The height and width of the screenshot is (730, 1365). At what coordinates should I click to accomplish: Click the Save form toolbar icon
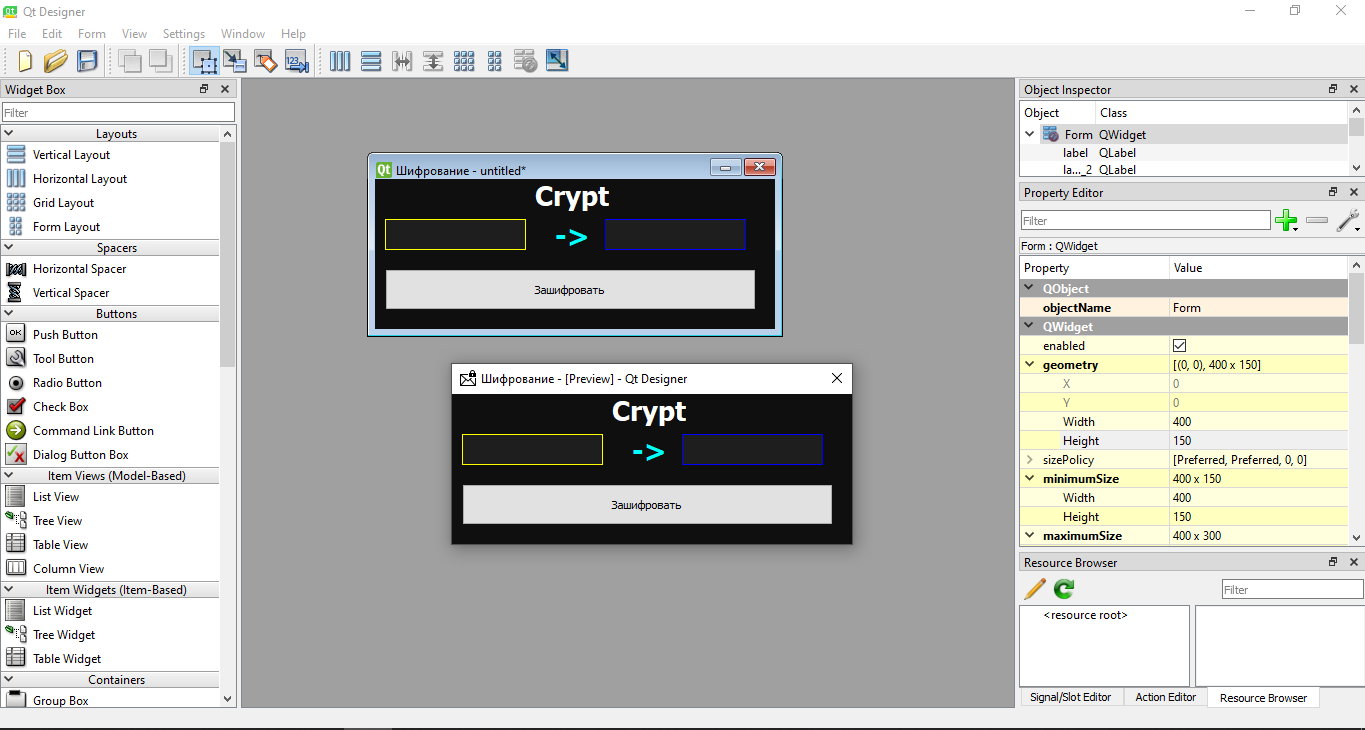point(87,61)
